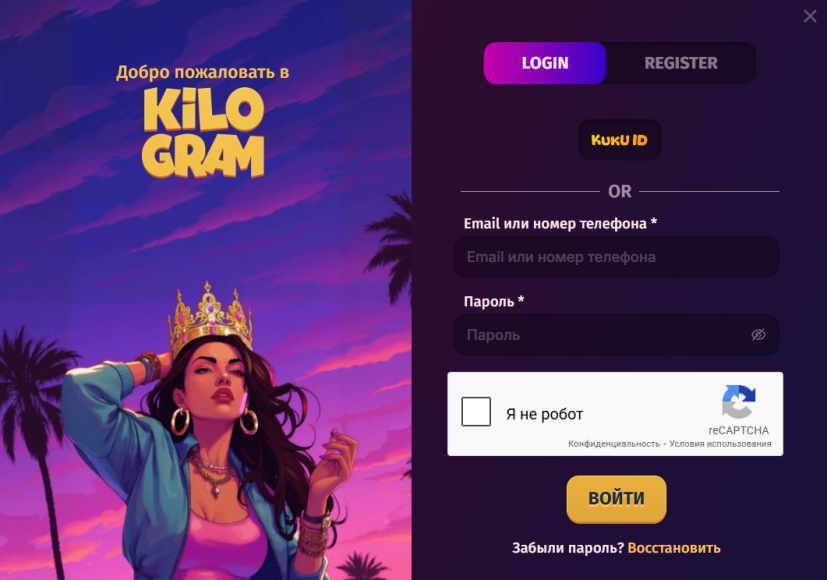Click the reCAPTCHA brand text
The width and height of the screenshot is (827, 580).
tap(738, 430)
